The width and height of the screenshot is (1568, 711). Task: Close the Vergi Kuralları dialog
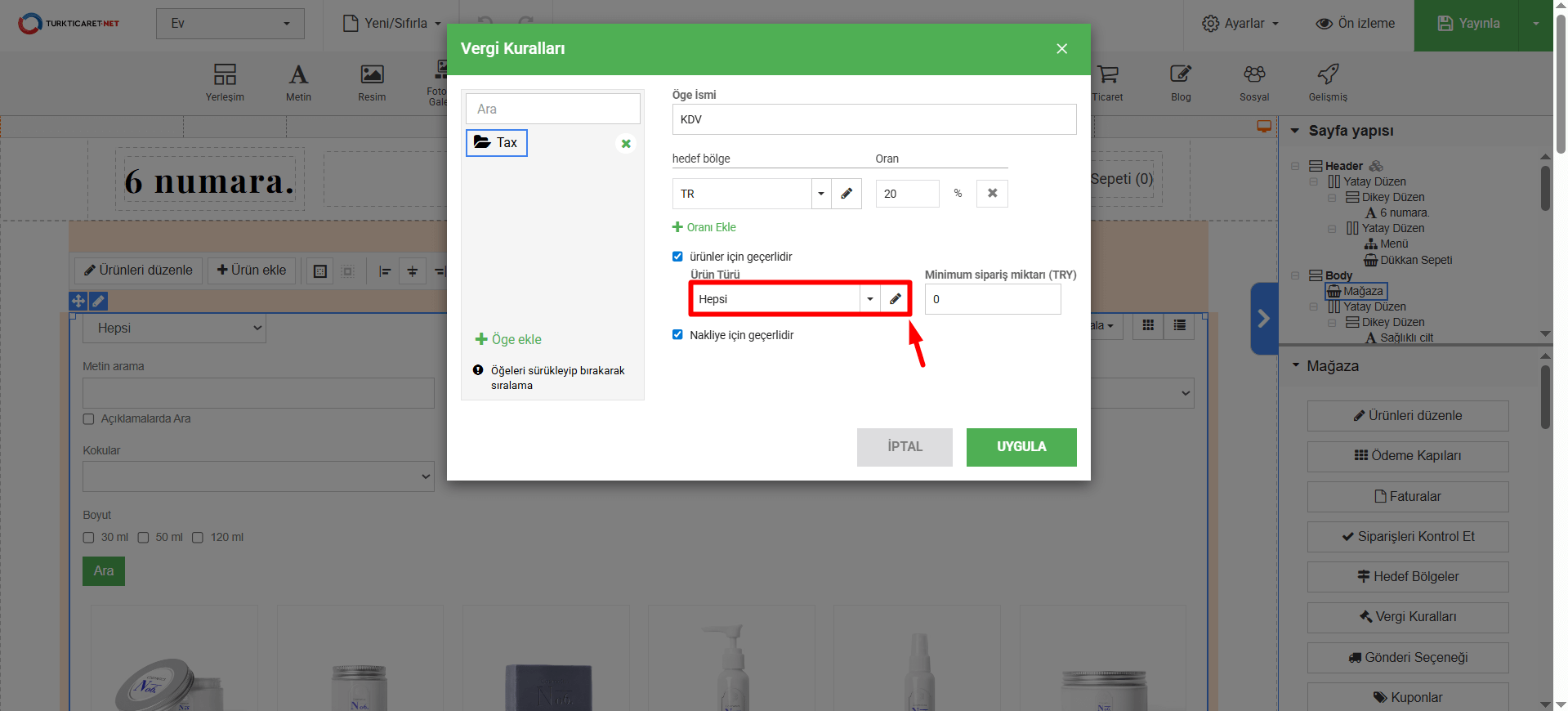click(1061, 49)
